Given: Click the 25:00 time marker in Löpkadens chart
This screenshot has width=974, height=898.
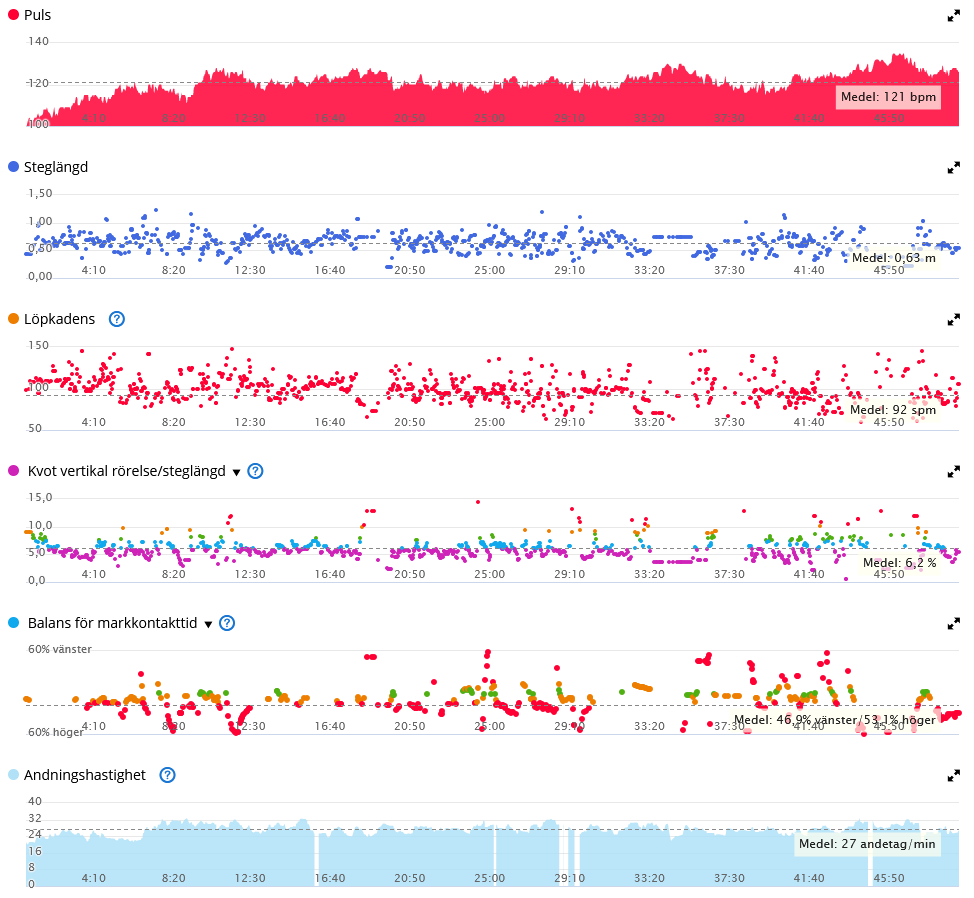Looking at the screenshot, I should (489, 422).
